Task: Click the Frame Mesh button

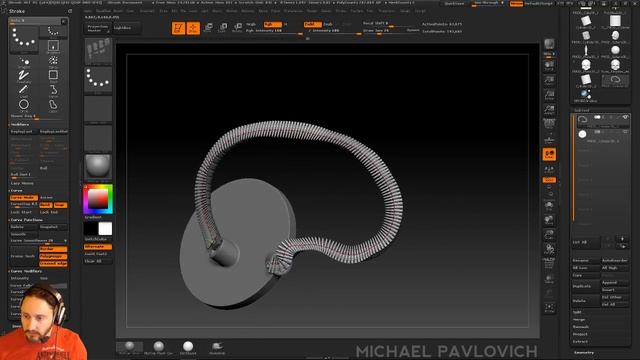Action: pos(24,256)
